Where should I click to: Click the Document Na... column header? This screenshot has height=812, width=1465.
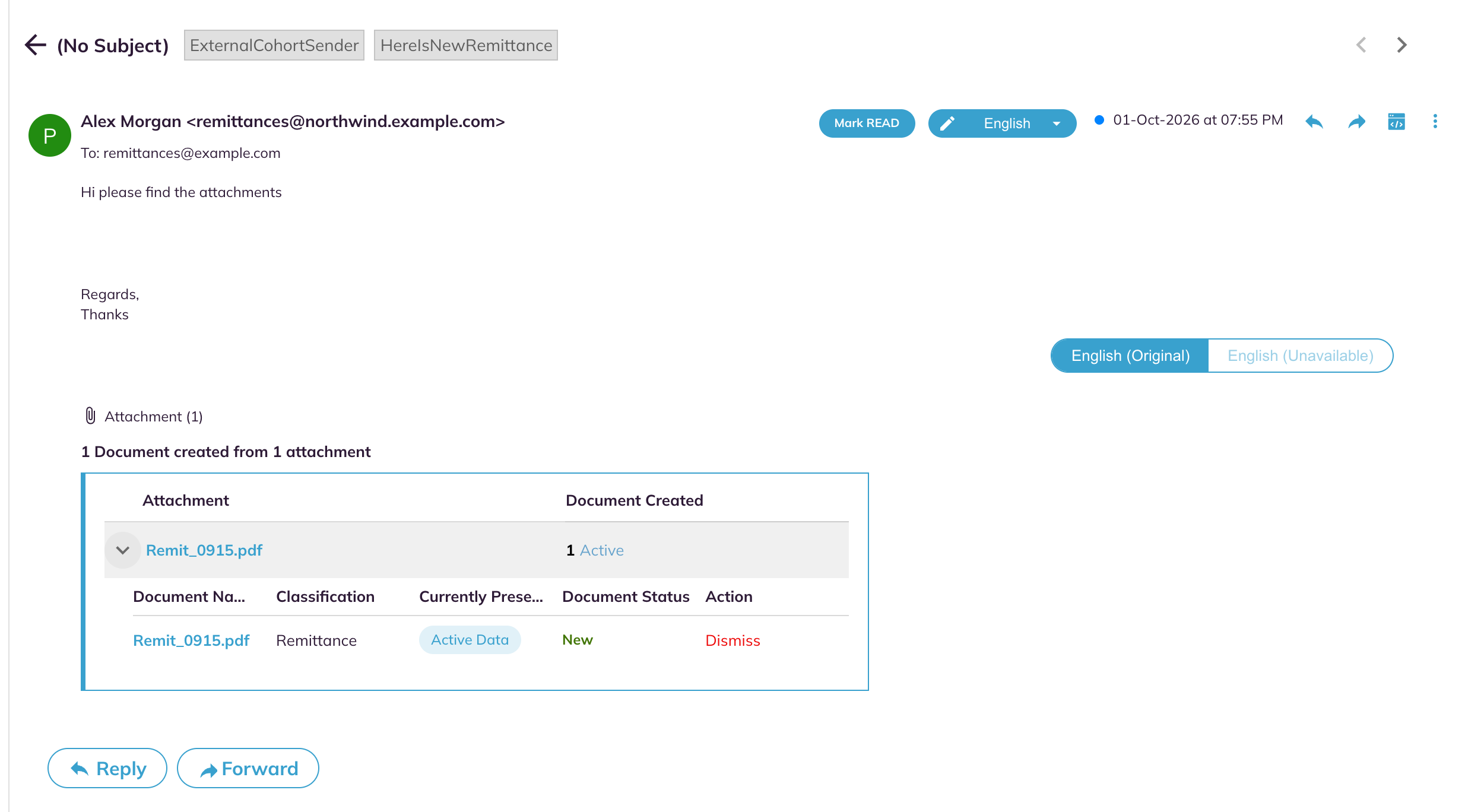tap(189, 597)
